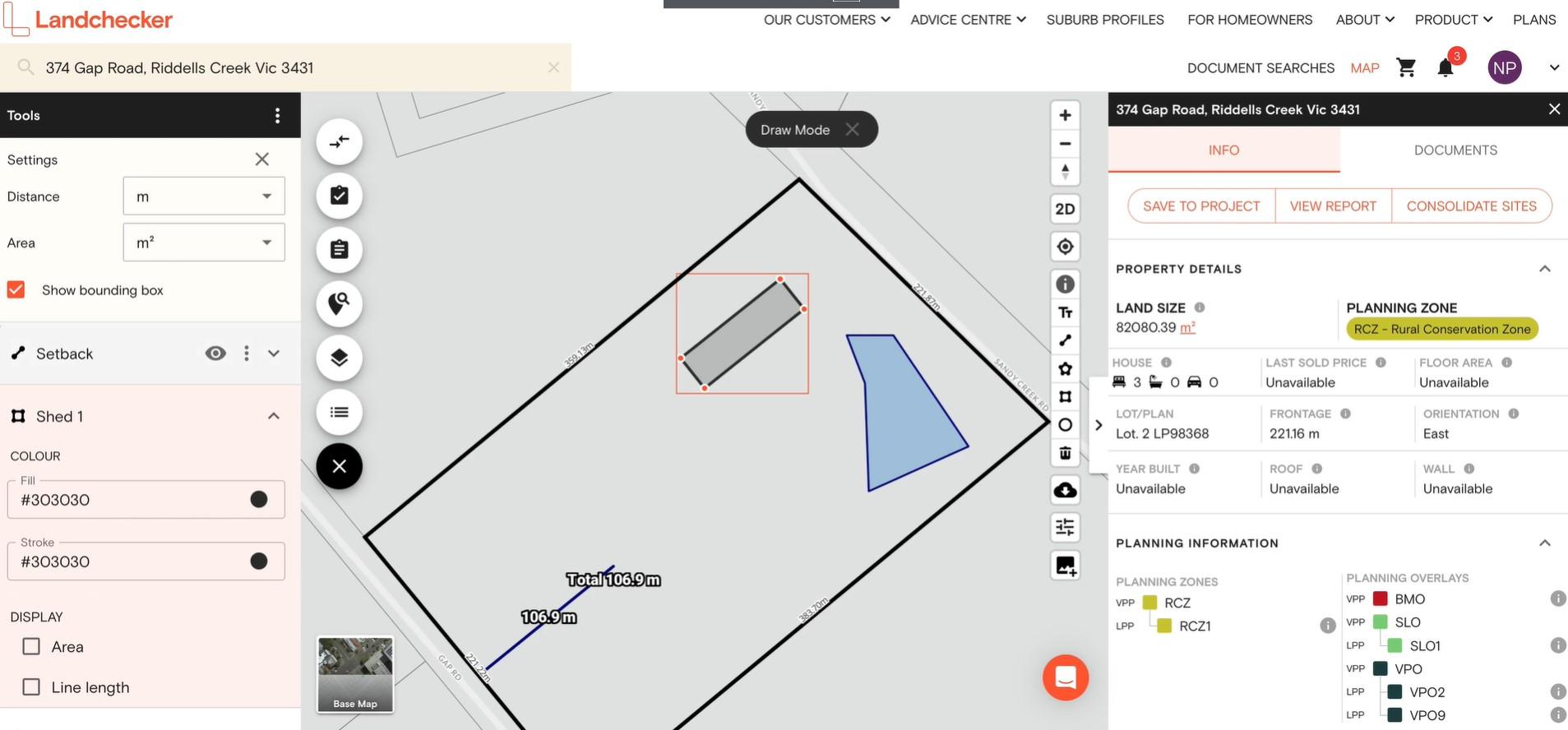Screen dimensions: 1568x730
Task: Click the compare arrows round button
Action: tap(340, 141)
